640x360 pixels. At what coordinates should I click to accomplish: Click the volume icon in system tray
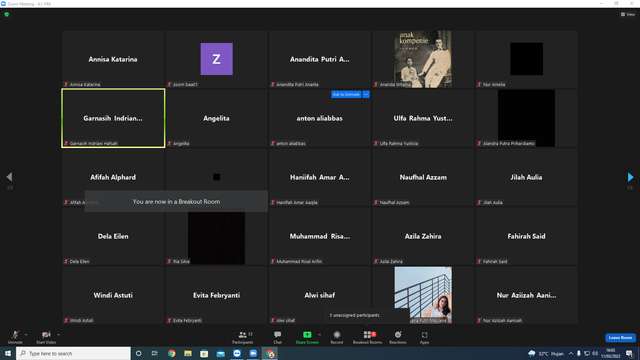pyautogui.click(x=595, y=353)
